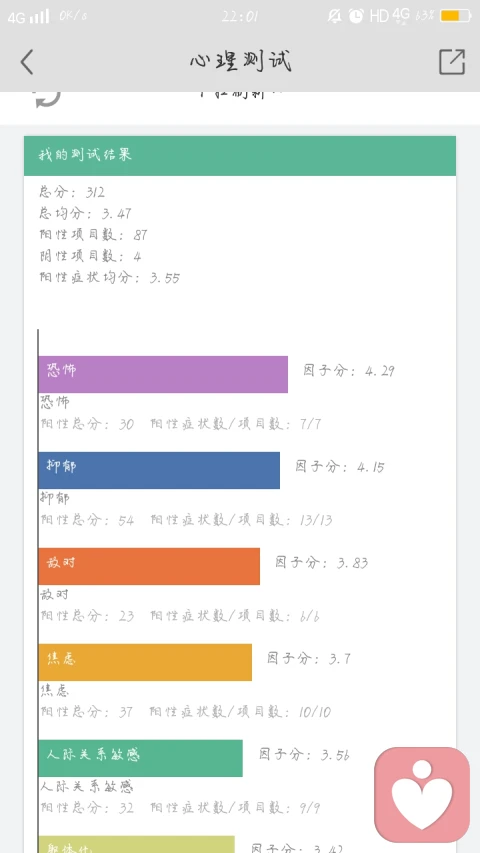Tap the 阳性症状均分 3.55 line

(x=109, y=277)
